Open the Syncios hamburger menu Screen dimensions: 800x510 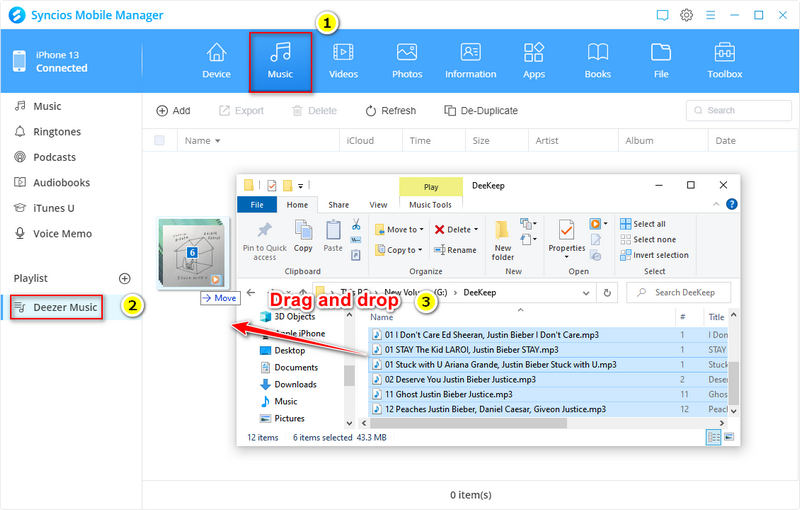click(710, 15)
